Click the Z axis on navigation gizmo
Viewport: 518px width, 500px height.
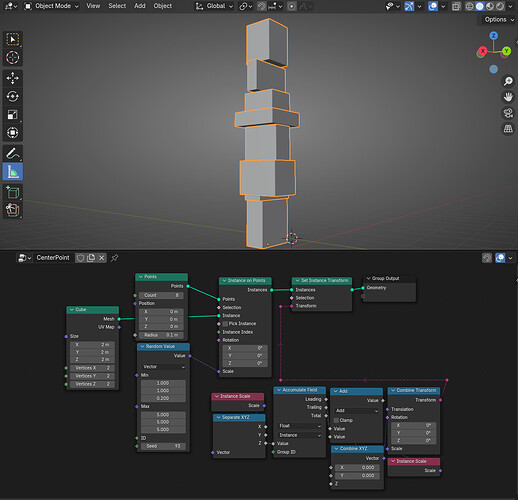(x=494, y=35)
